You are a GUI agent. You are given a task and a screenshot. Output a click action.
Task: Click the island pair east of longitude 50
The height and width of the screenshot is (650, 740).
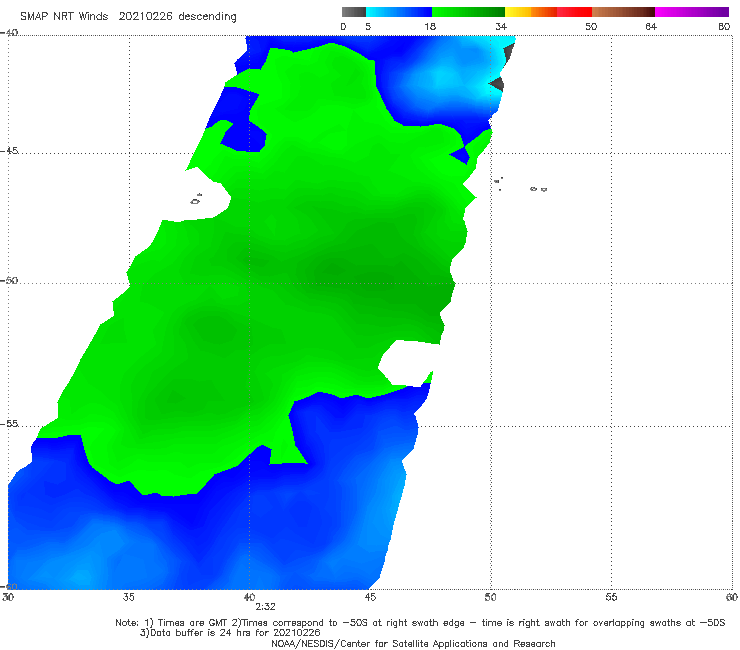click(538, 189)
